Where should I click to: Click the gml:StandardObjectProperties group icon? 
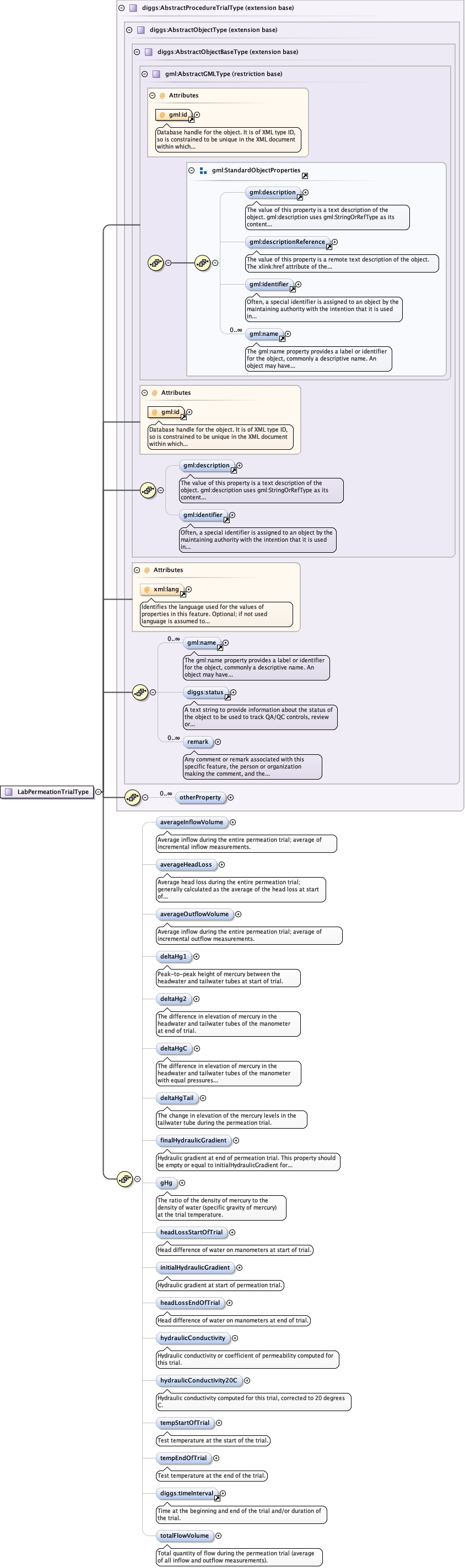point(203,171)
